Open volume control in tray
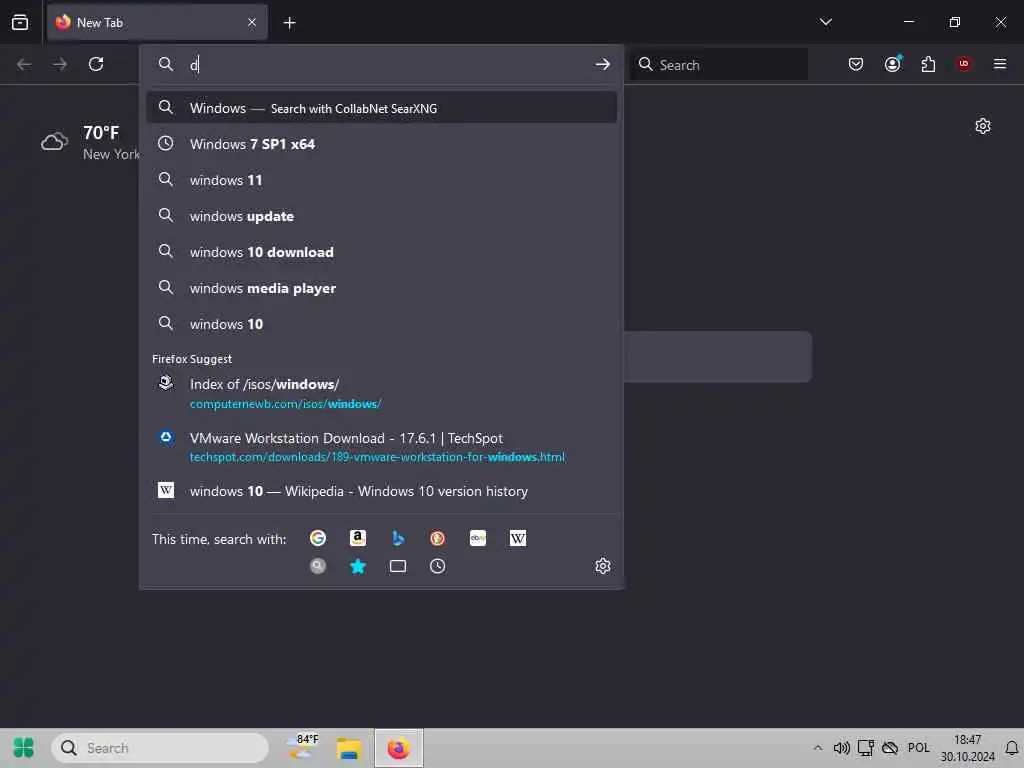This screenshot has width=1024, height=768. (x=842, y=748)
